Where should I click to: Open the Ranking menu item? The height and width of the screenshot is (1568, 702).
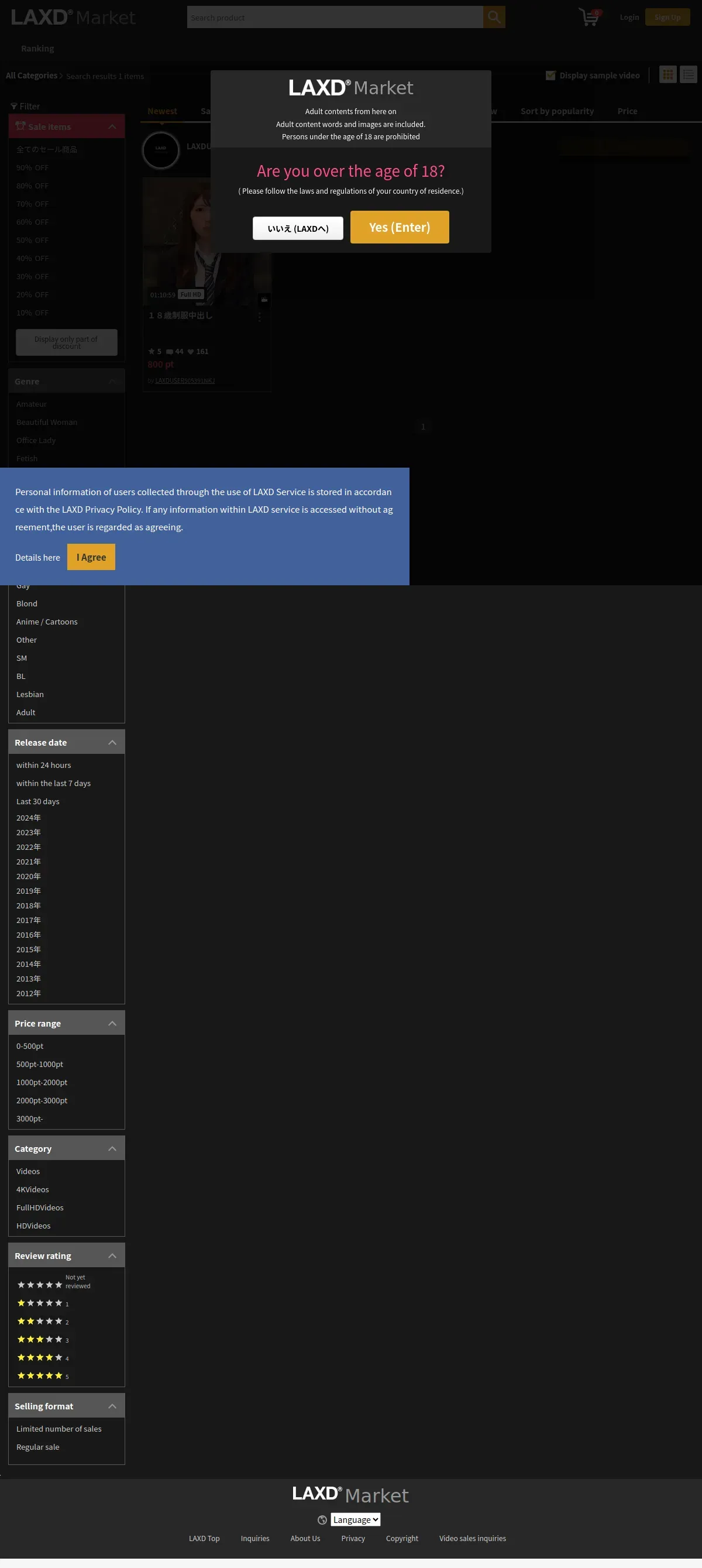coord(37,48)
